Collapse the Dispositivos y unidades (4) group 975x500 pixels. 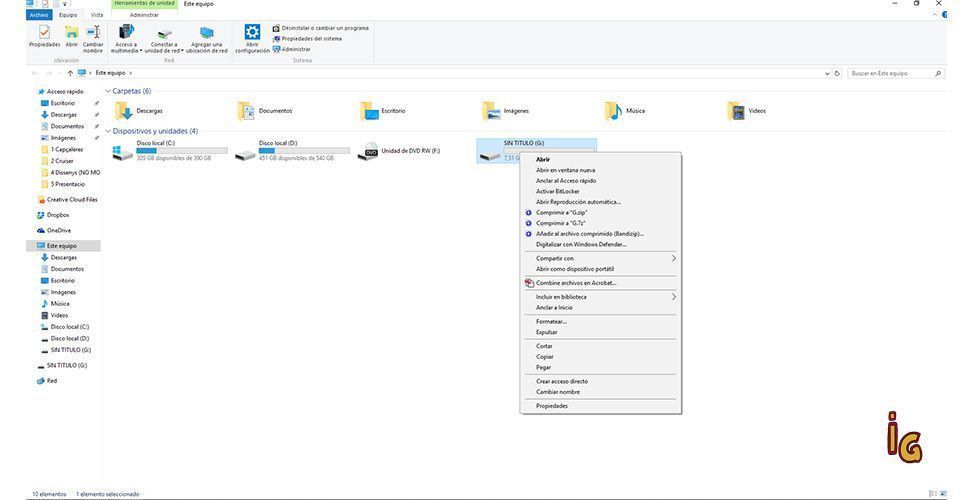pos(108,132)
